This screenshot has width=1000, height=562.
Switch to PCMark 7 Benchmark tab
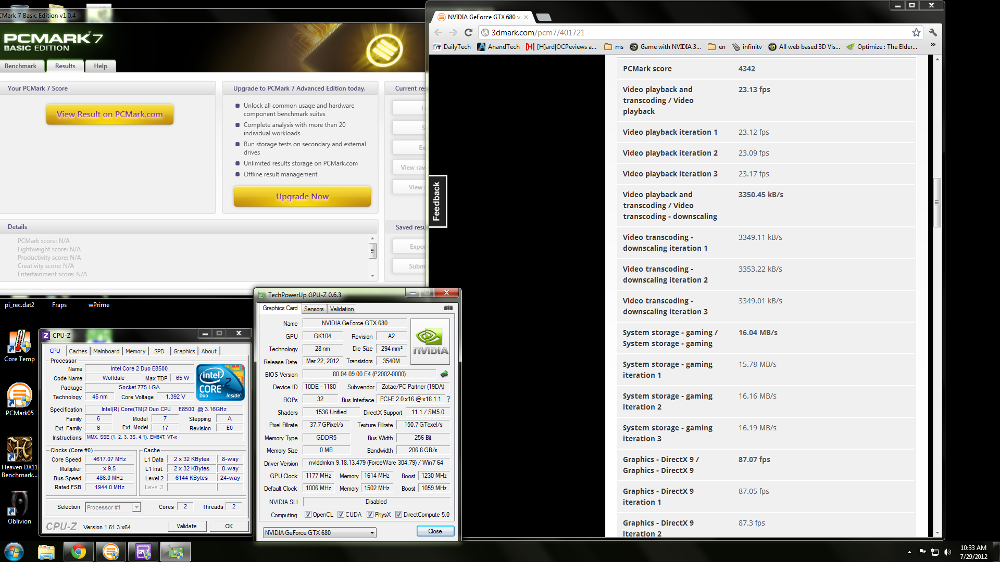tap(21, 66)
